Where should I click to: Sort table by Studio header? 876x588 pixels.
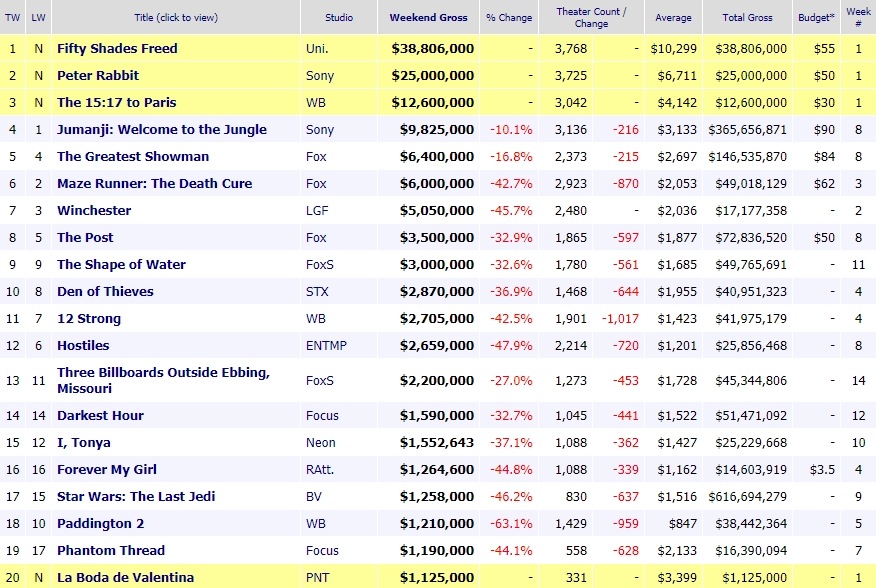[339, 17]
